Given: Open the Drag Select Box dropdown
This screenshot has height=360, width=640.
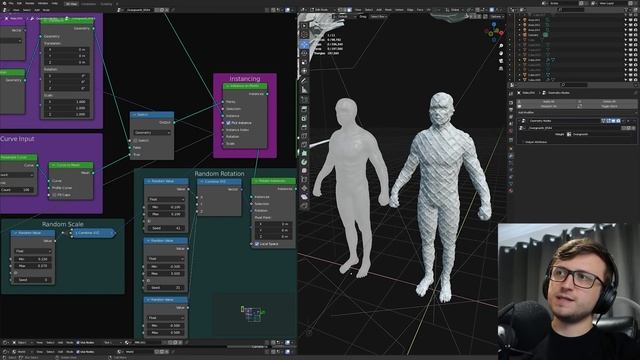Looking at the screenshot, I should 378,17.
